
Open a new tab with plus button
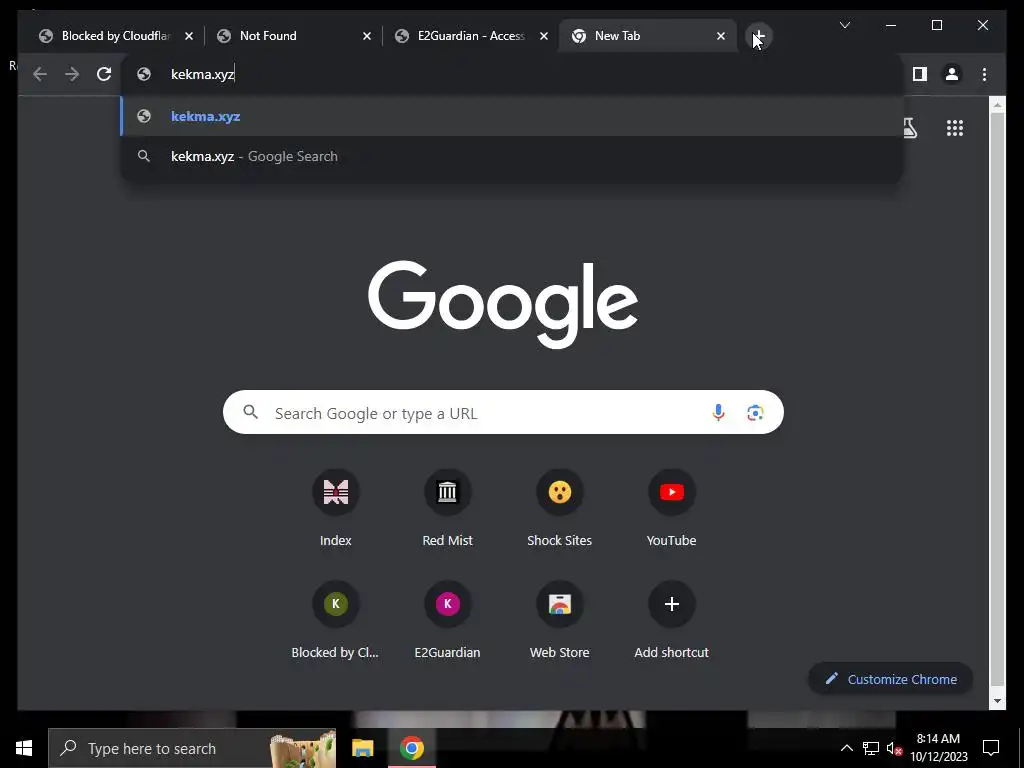tap(758, 36)
